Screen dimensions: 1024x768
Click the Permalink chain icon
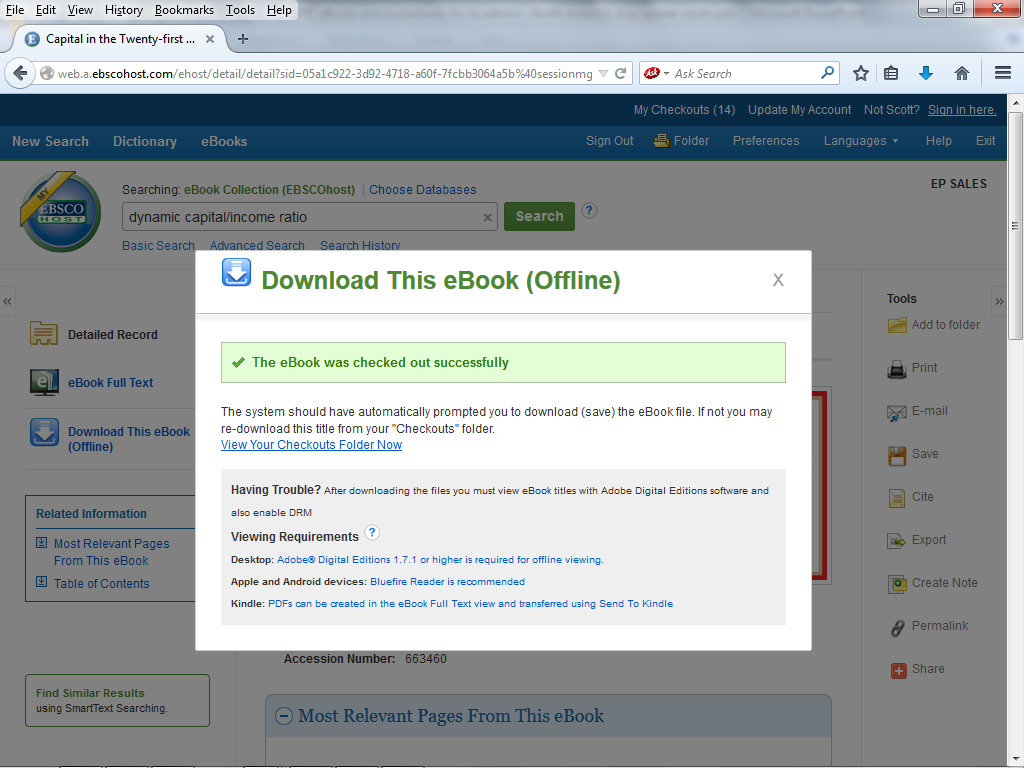tap(897, 628)
